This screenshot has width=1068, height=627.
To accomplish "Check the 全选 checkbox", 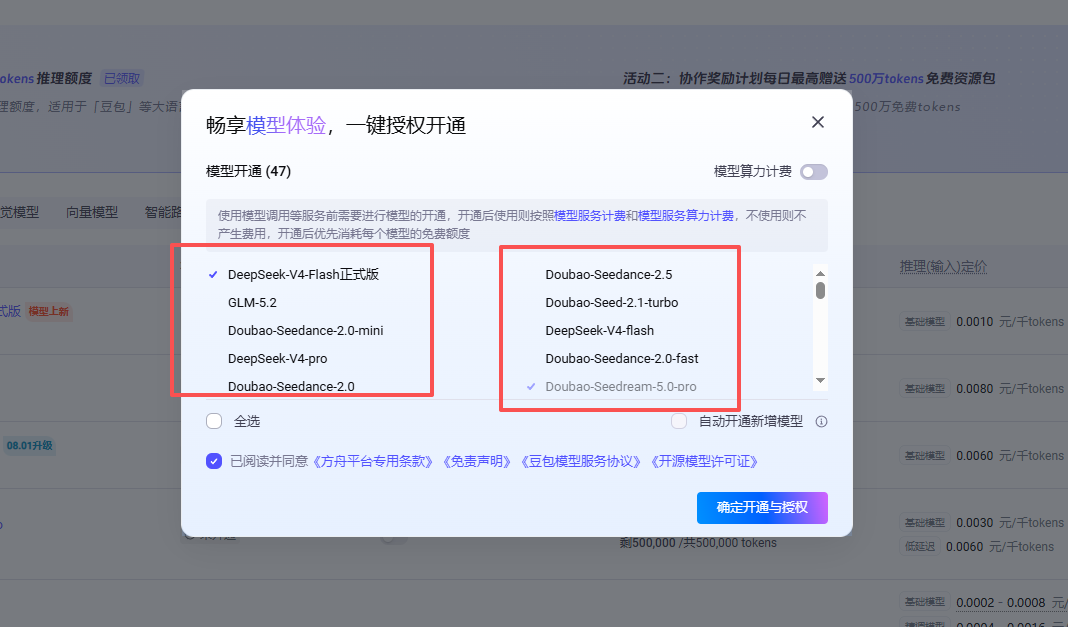I will tap(214, 421).
